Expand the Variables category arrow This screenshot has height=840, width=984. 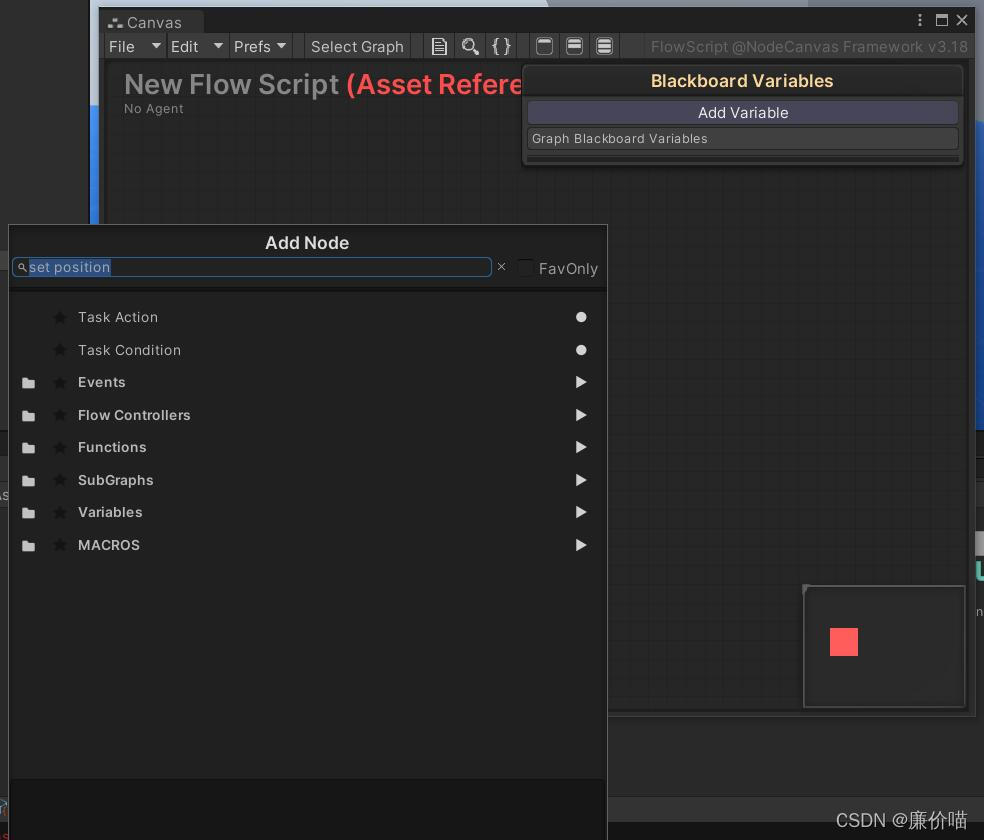pos(581,513)
